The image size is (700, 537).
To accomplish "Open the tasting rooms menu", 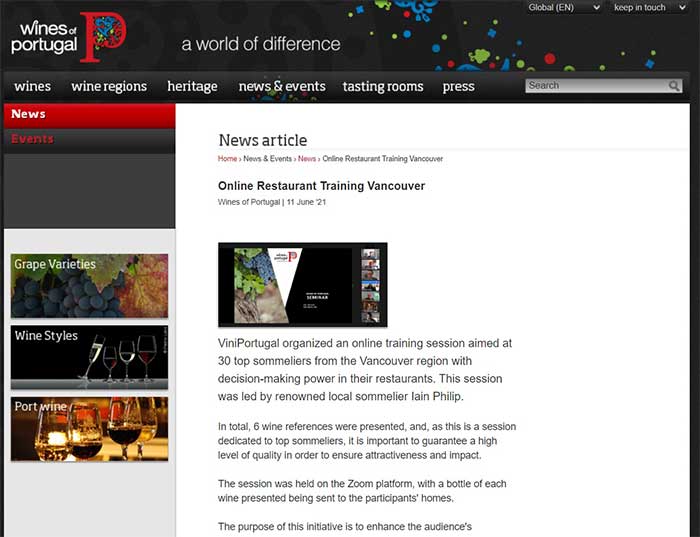I will pos(383,86).
